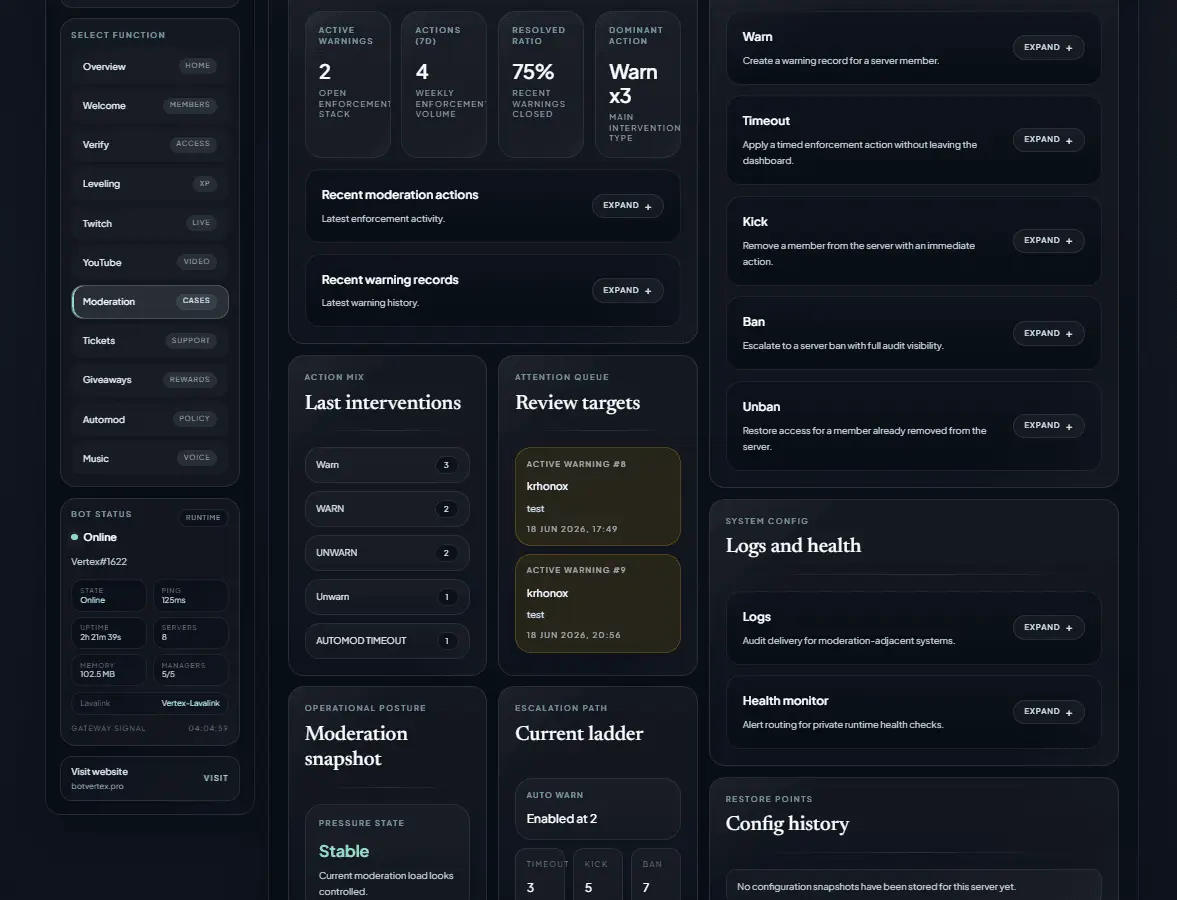This screenshot has height=900, width=1177.
Task: Select the Verify menu item
Action: coord(149,144)
